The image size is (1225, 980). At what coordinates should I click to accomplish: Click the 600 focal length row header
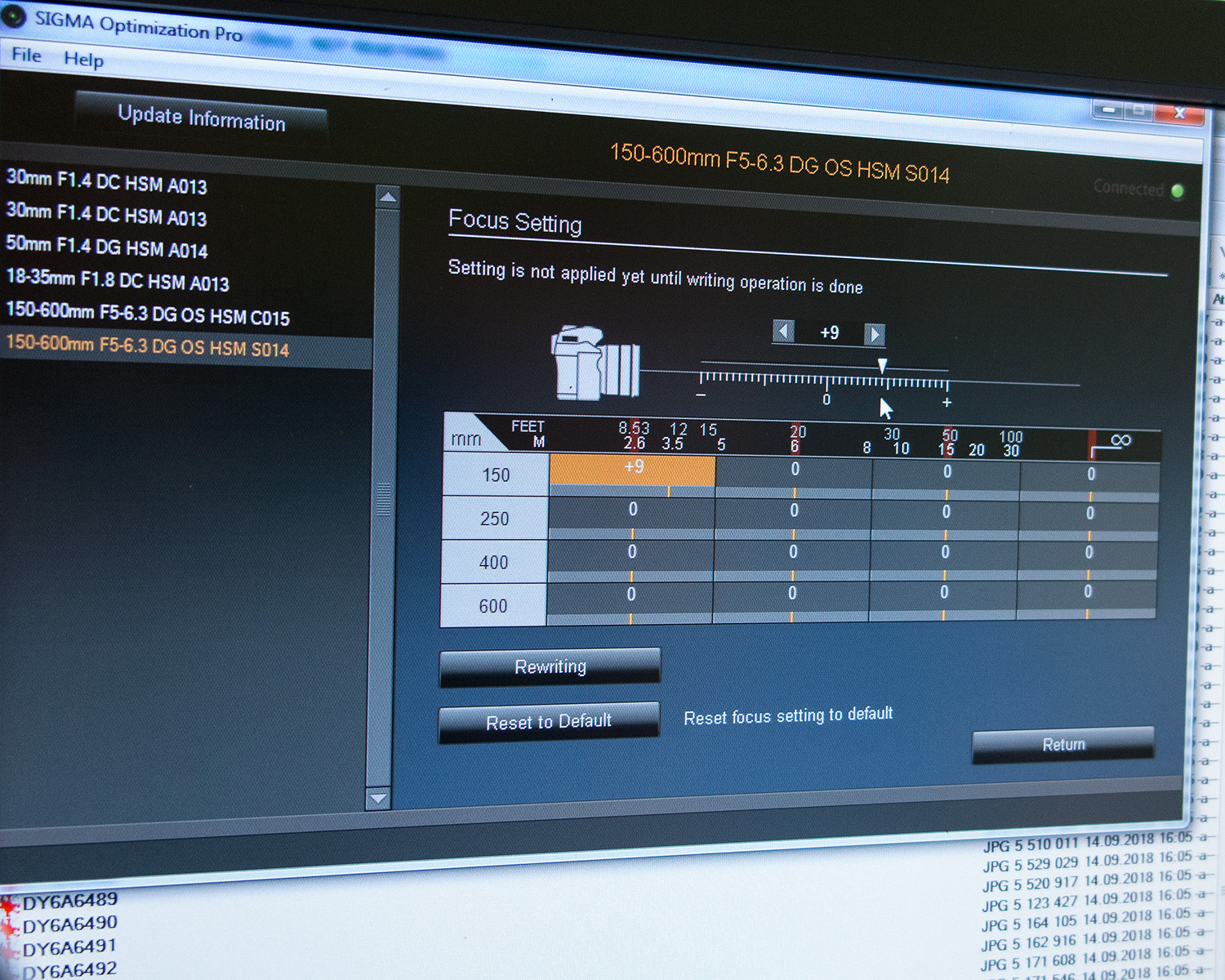[x=493, y=605]
